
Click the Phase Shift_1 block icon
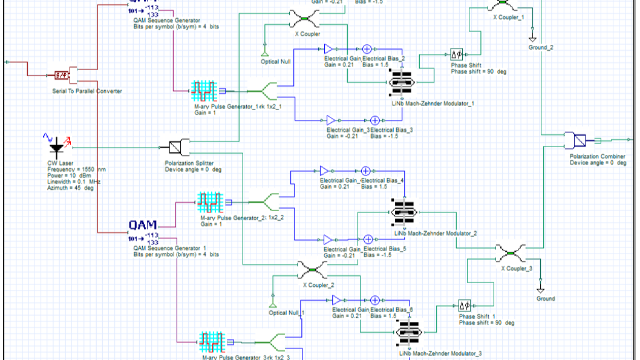(464, 305)
